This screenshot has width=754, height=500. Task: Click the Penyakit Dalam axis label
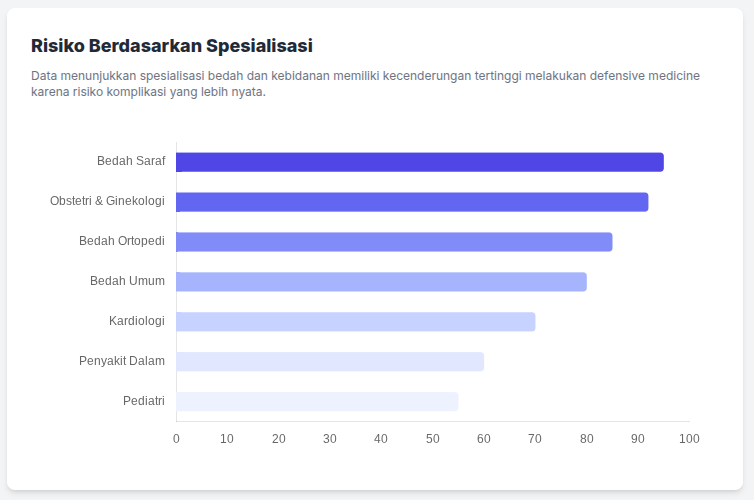tap(122, 361)
